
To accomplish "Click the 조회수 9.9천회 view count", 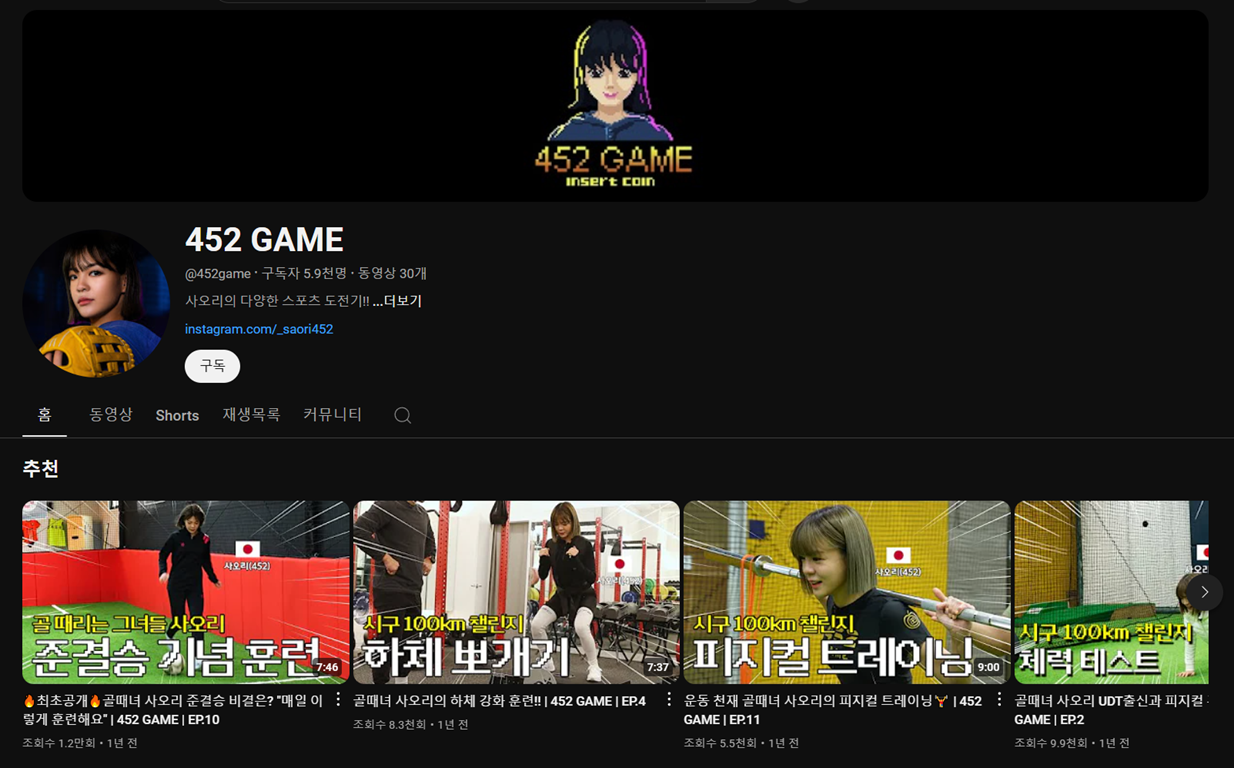I will pyautogui.click(x=1050, y=743).
